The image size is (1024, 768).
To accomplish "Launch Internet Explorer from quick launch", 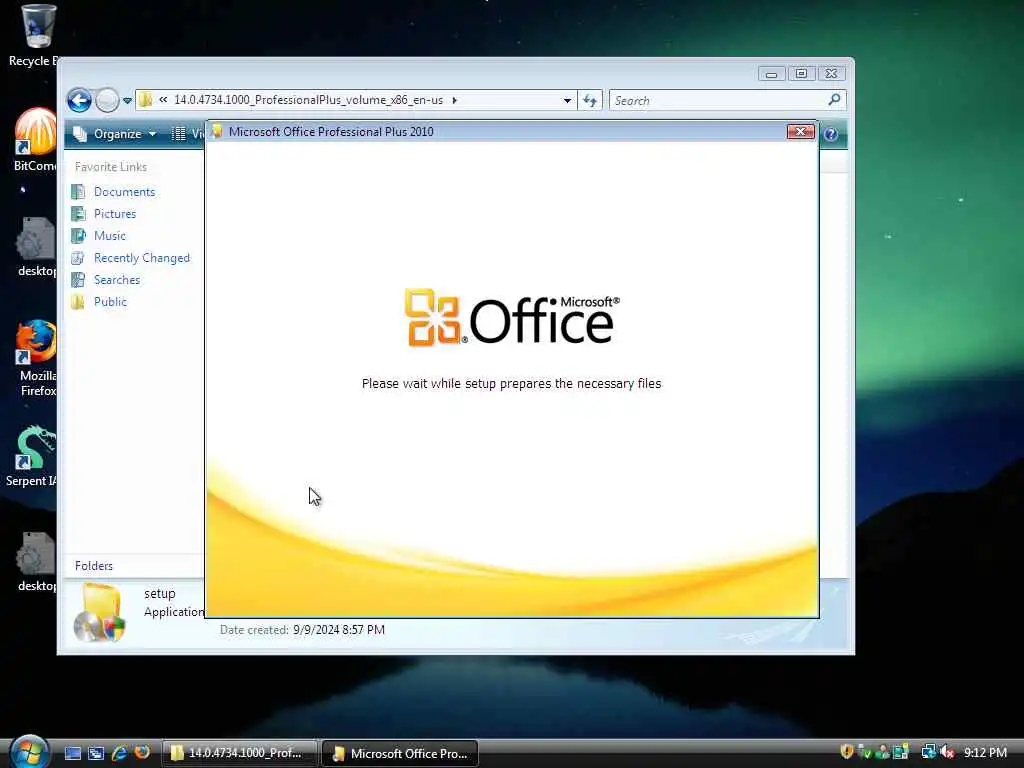I will pos(119,753).
